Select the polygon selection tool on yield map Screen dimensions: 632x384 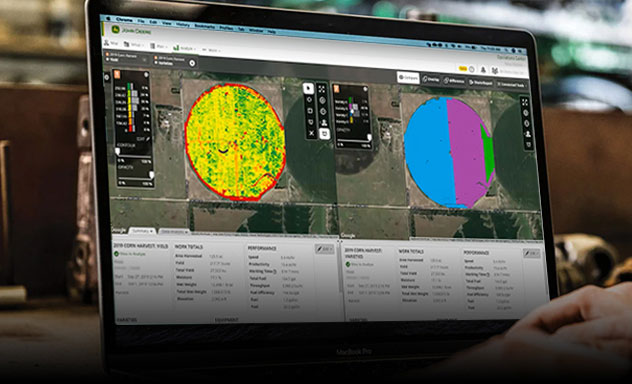tap(310, 122)
